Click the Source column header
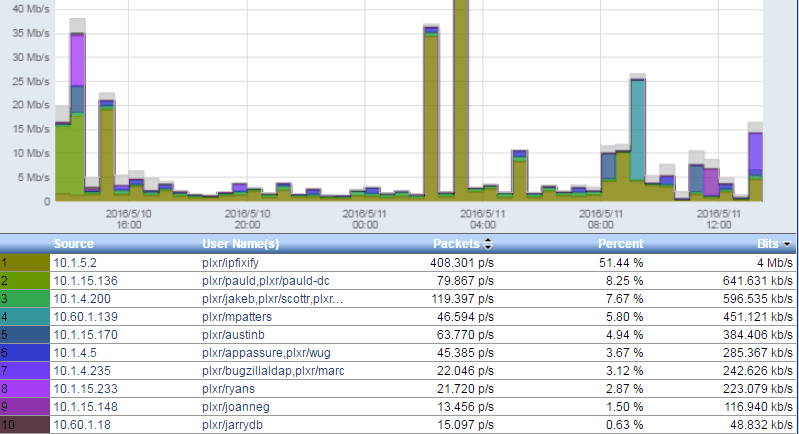799x434 pixels. pyautogui.click(x=74, y=244)
